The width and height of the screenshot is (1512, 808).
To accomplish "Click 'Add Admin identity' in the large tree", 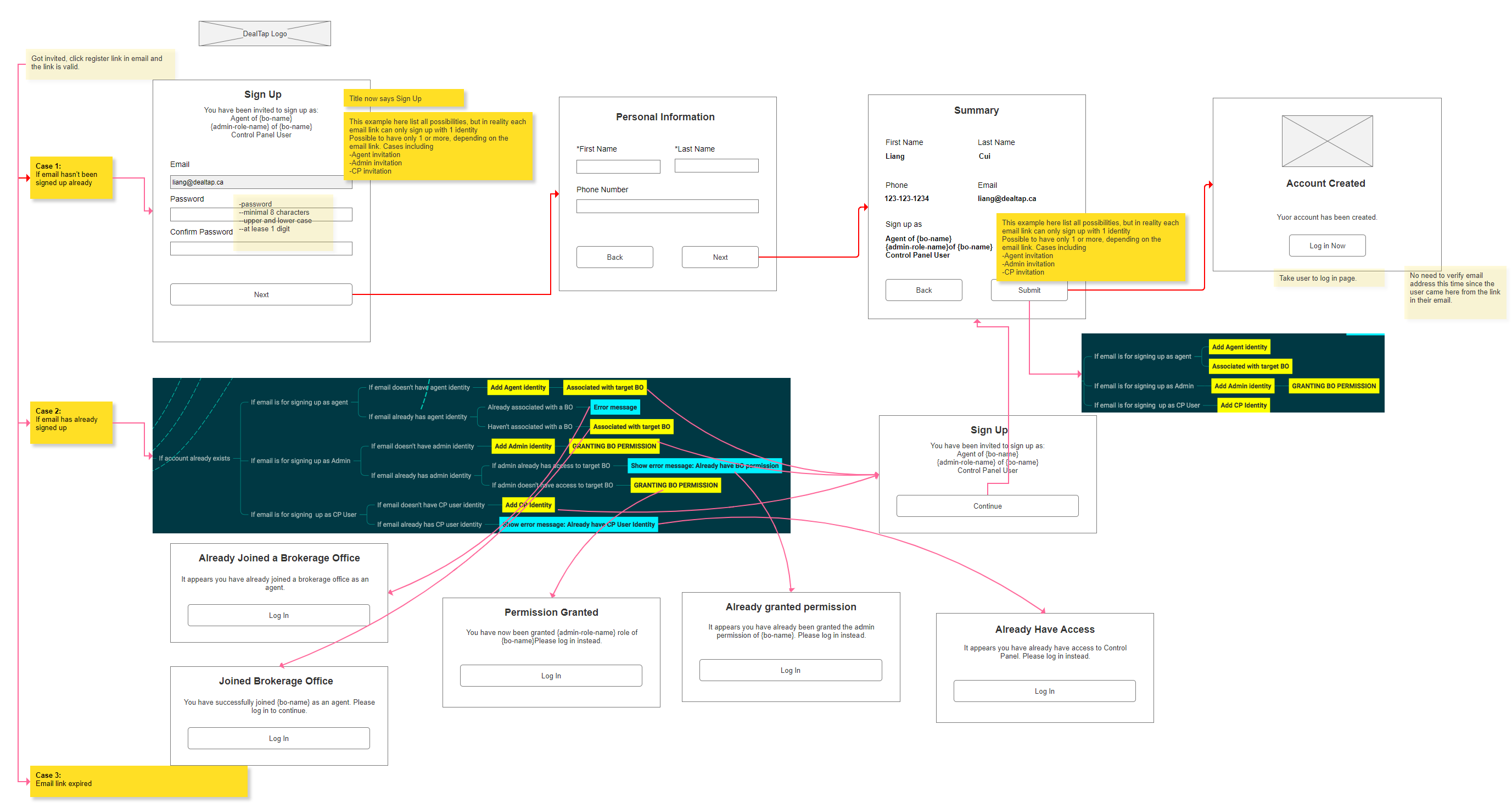I will [523, 446].
